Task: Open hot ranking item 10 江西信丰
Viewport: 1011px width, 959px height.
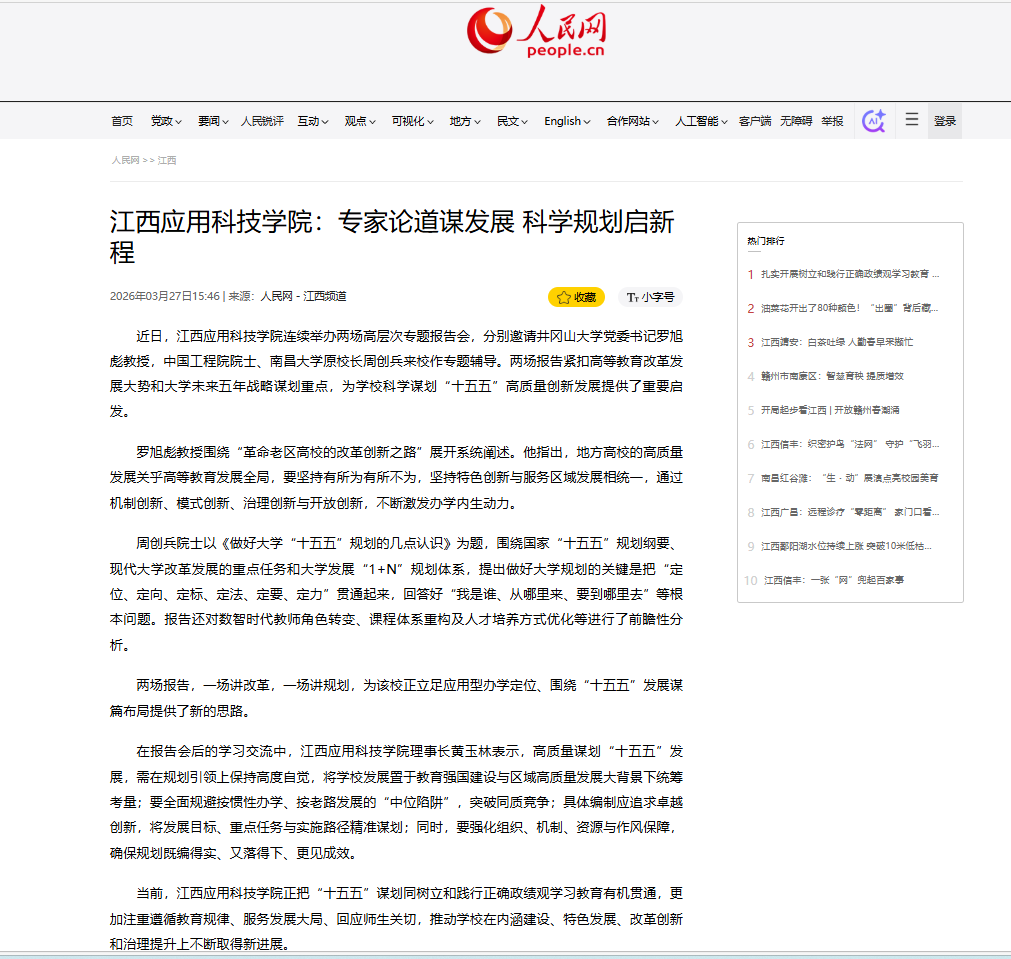Action: (833, 580)
